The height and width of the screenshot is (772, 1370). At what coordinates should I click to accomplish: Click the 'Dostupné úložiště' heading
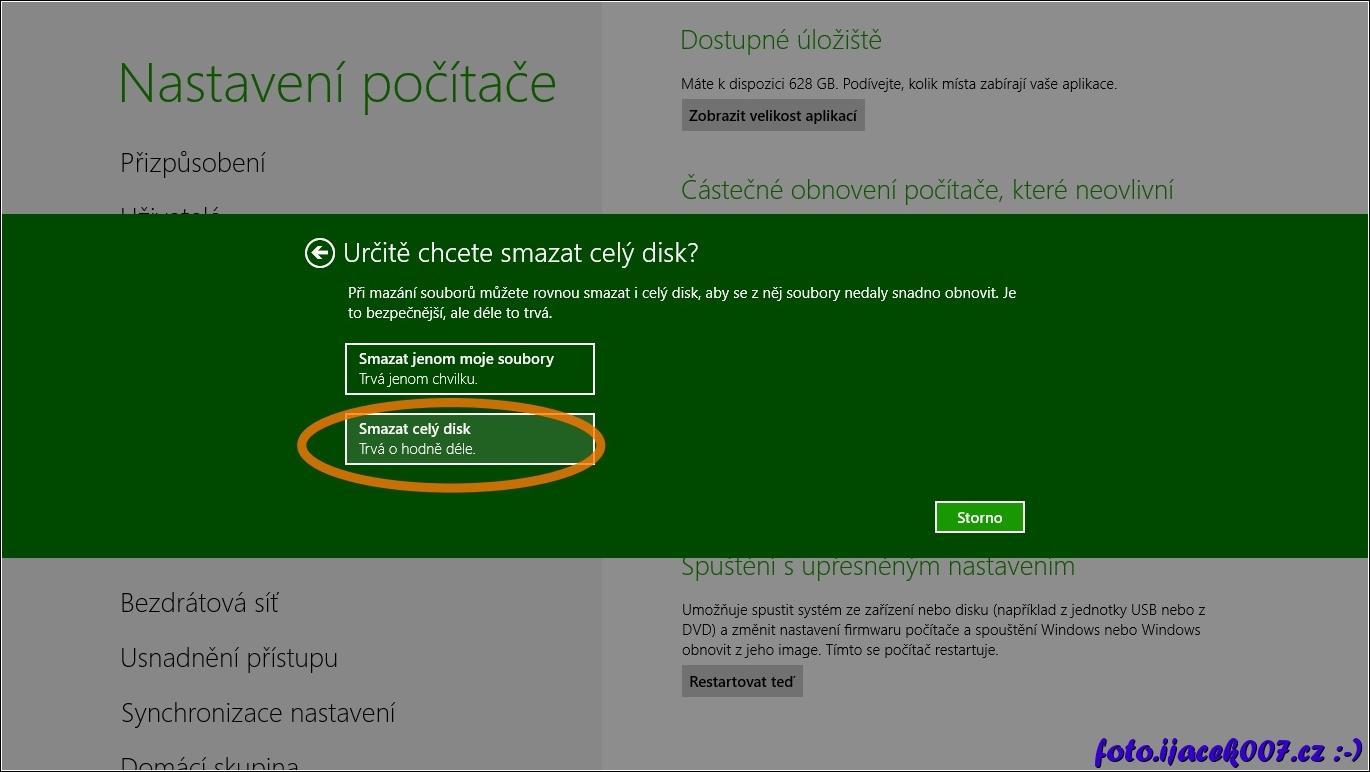point(780,41)
